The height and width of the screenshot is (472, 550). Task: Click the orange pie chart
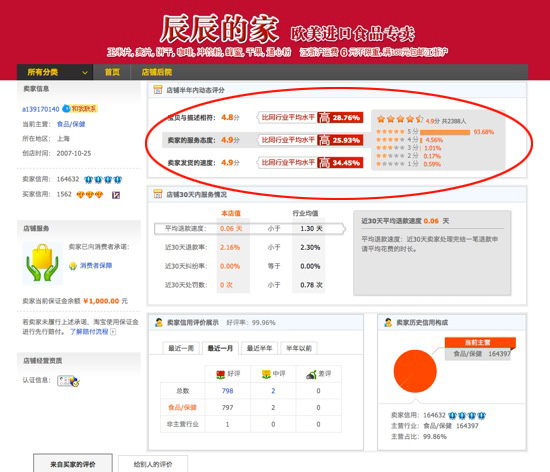(x=415, y=371)
